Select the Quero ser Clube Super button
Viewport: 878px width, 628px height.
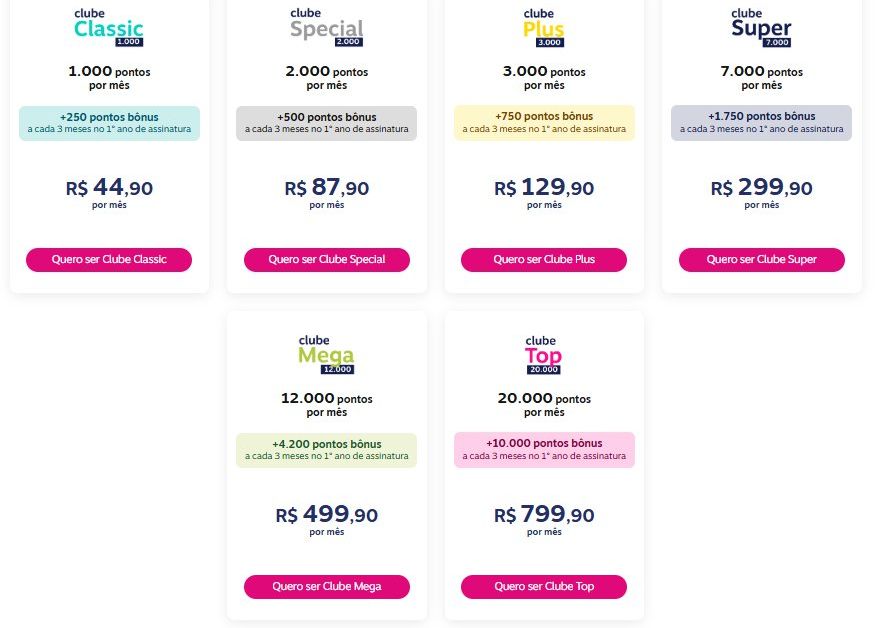pyautogui.click(x=761, y=260)
